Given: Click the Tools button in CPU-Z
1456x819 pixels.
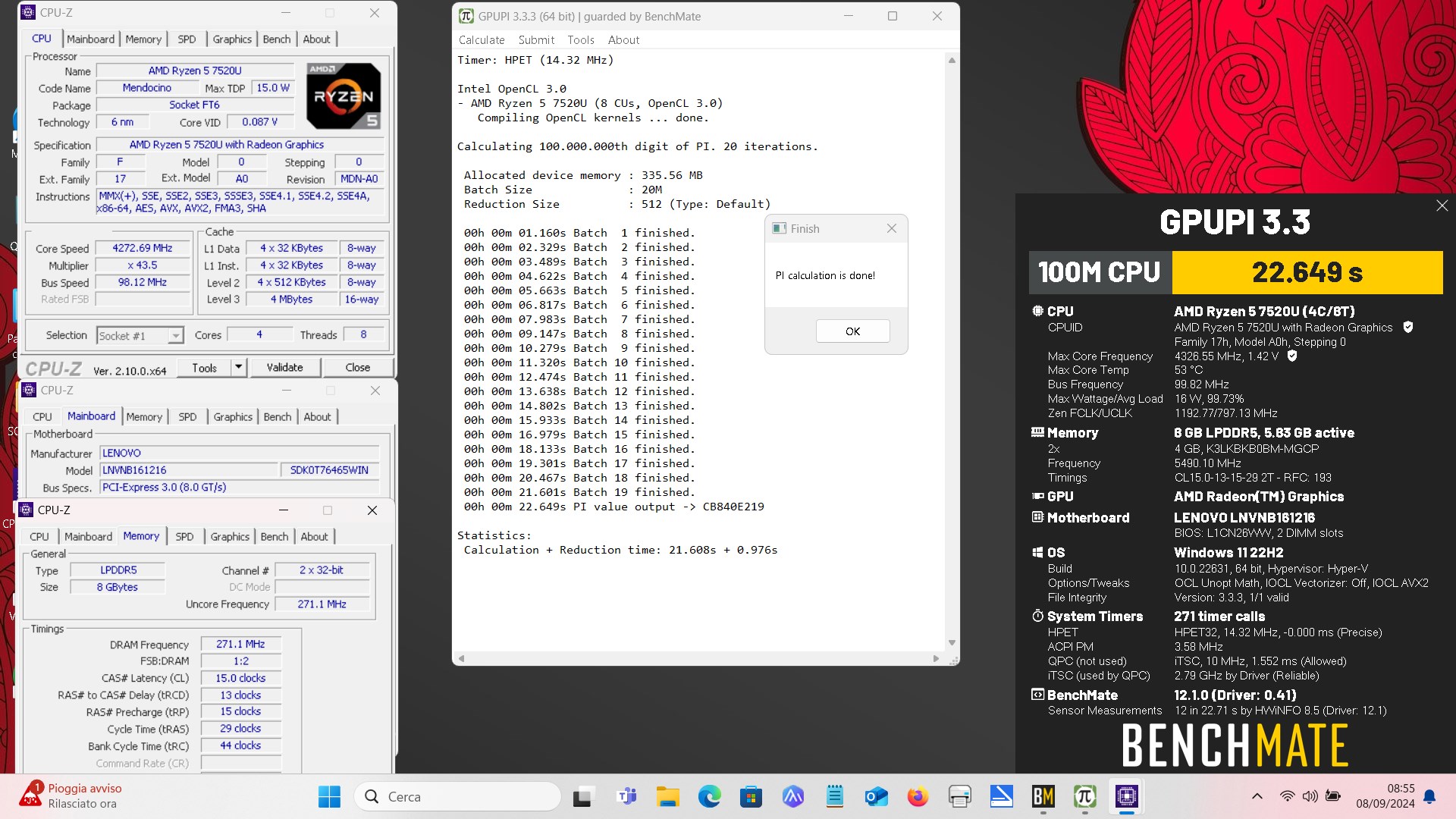Looking at the screenshot, I should 204,368.
